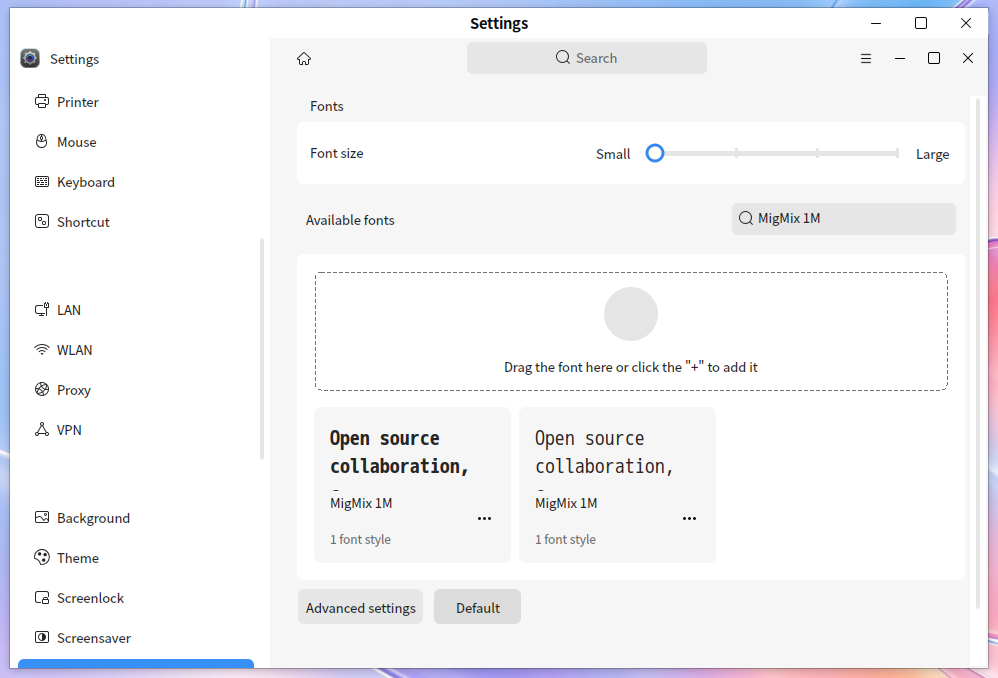
Task: Click the Theme palette icon
Action: click(x=42, y=557)
